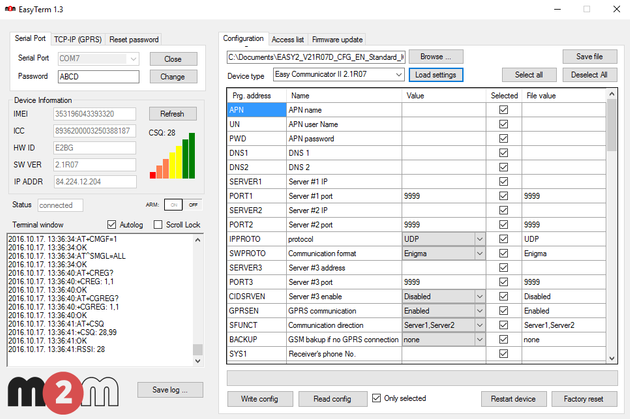Select the SYS1 Receiver's phone No. row
This screenshot has width=630, height=419.
click(x=416, y=354)
